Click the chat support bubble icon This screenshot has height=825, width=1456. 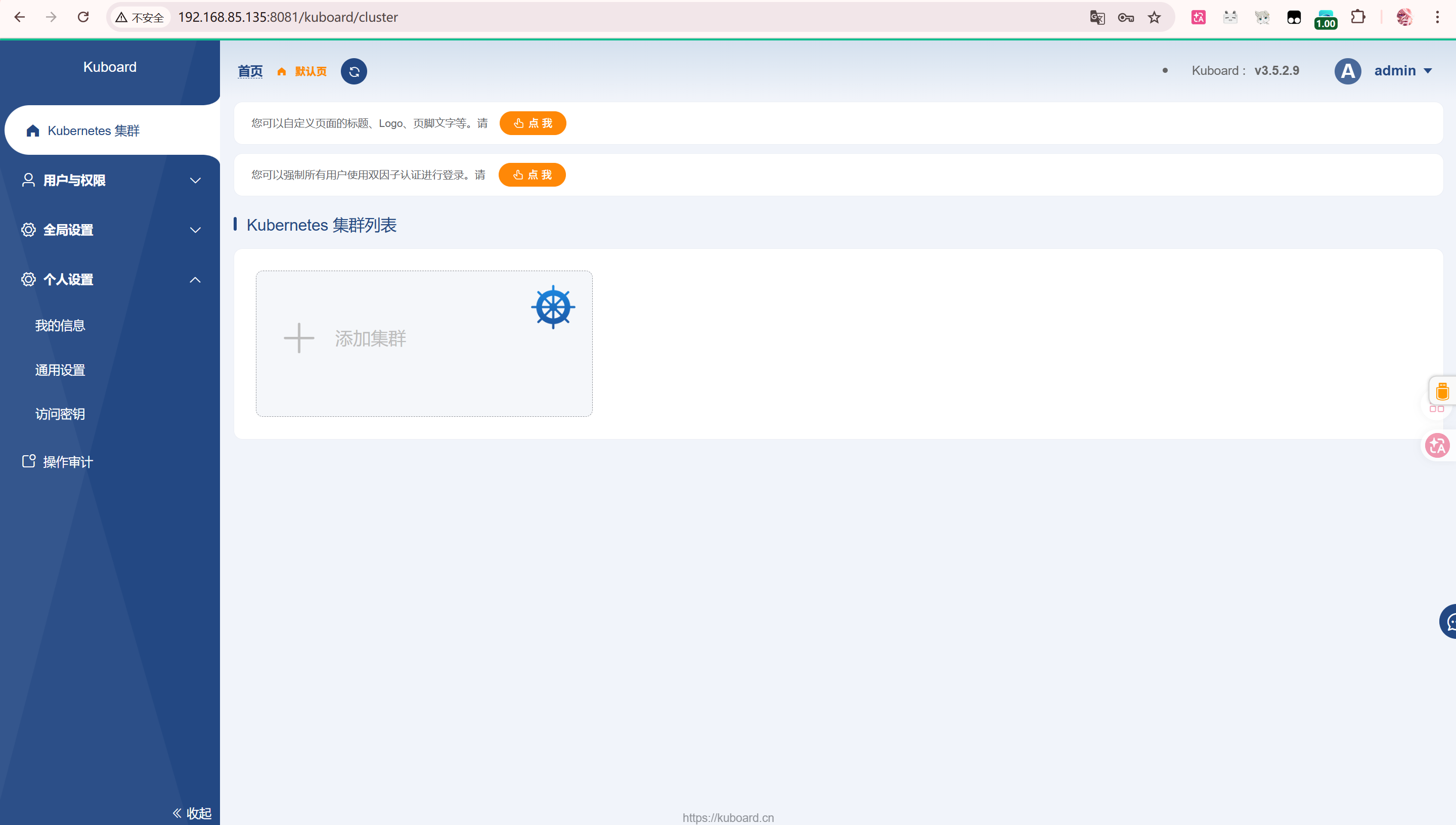point(1449,622)
